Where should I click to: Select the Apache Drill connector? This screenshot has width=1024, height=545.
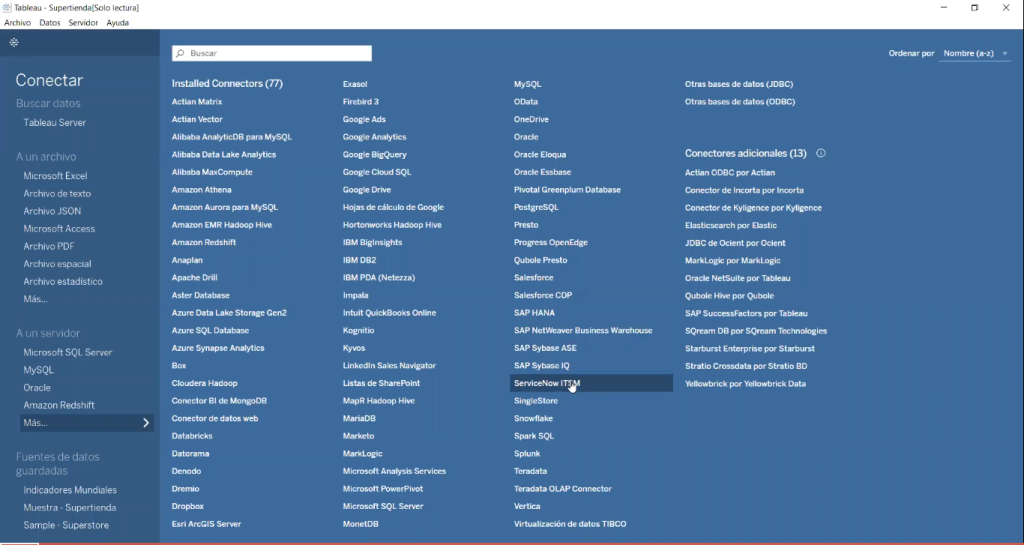coord(195,278)
